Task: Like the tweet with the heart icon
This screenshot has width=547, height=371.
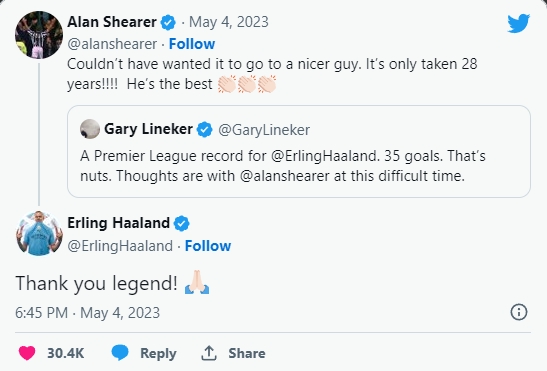Action: (27, 353)
